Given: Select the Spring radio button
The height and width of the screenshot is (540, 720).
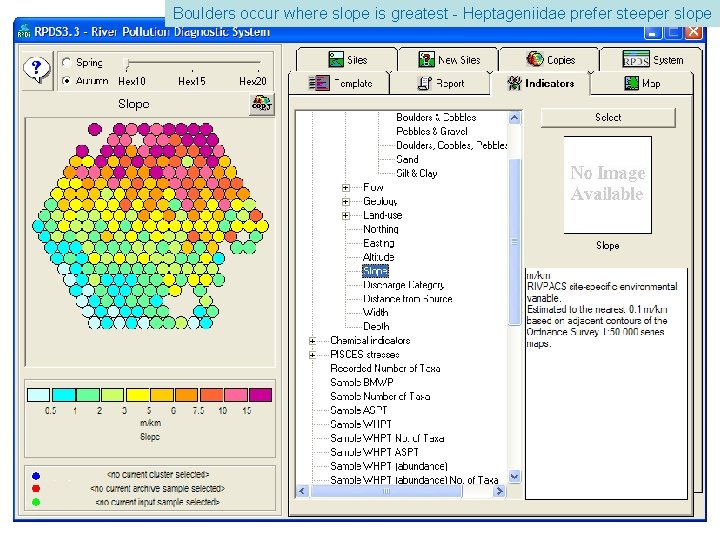Looking at the screenshot, I should pyautogui.click(x=67, y=62).
